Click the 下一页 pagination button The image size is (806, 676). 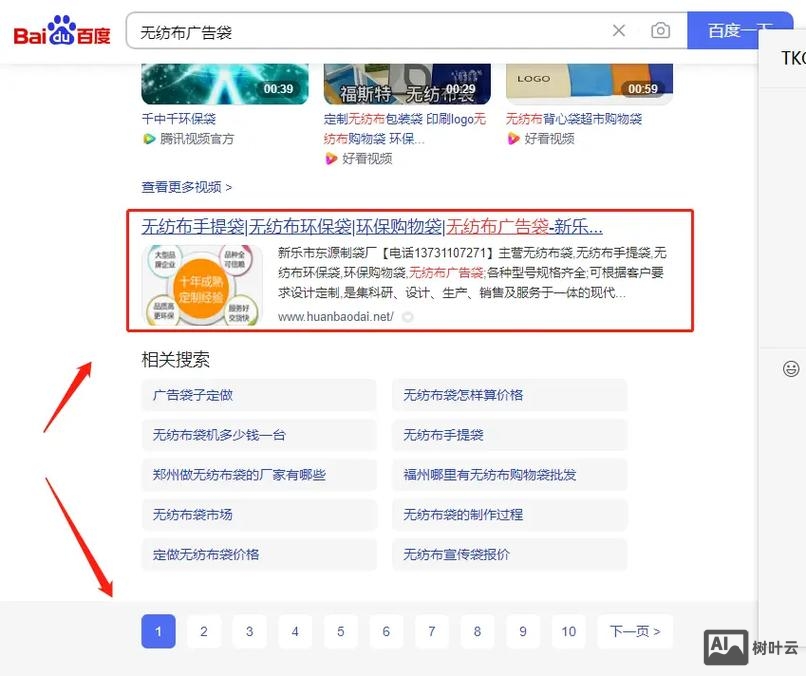tap(634, 632)
